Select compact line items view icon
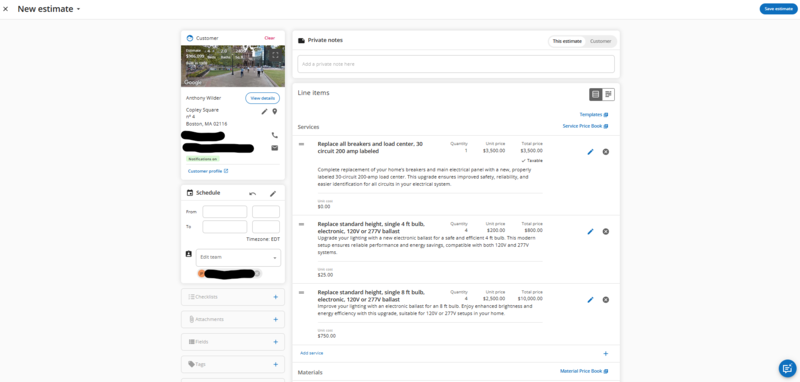 (608, 94)
